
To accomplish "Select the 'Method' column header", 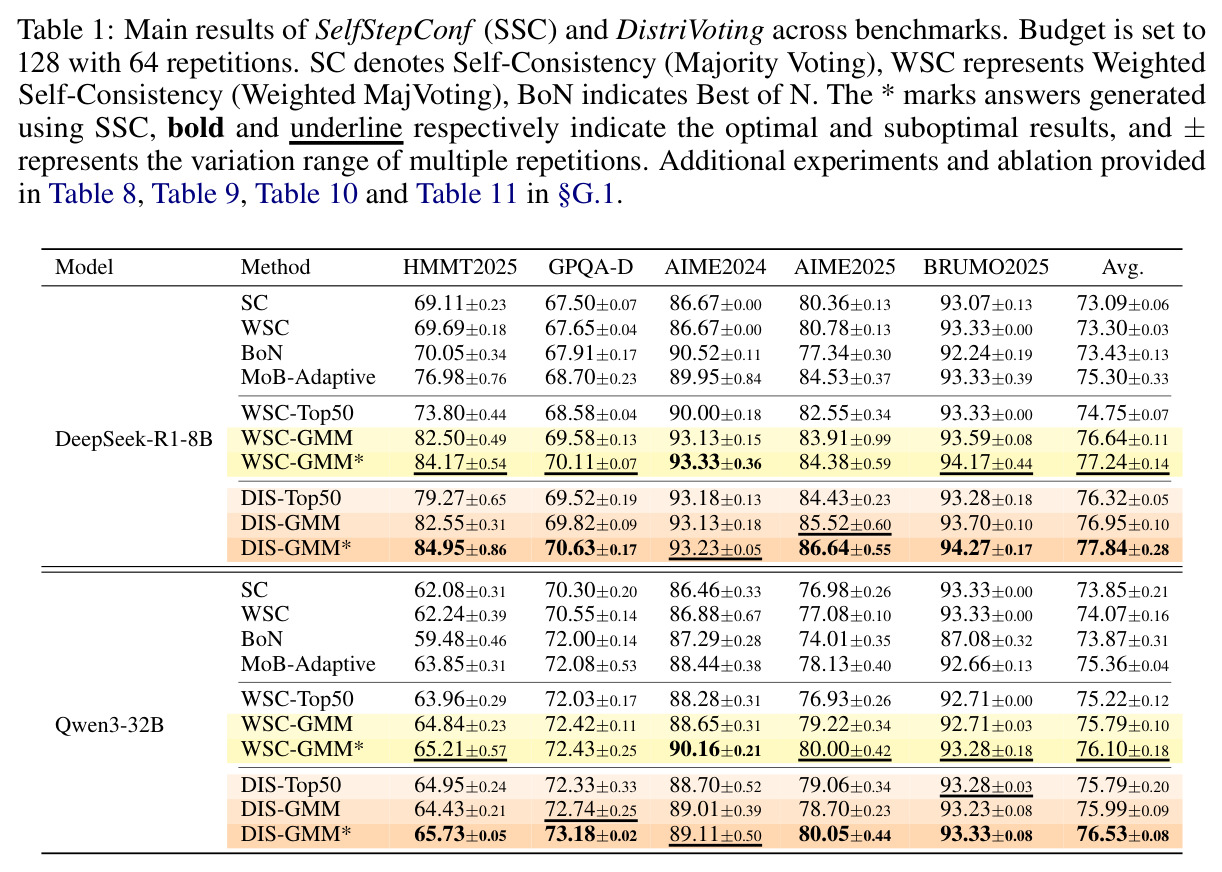I will click(275, 267).
